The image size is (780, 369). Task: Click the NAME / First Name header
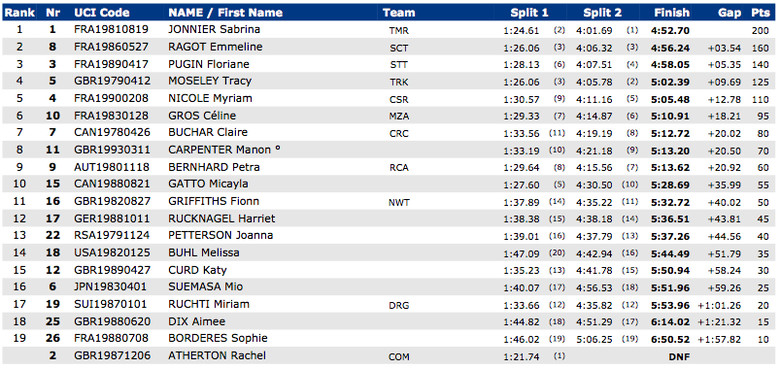[225, 12]
